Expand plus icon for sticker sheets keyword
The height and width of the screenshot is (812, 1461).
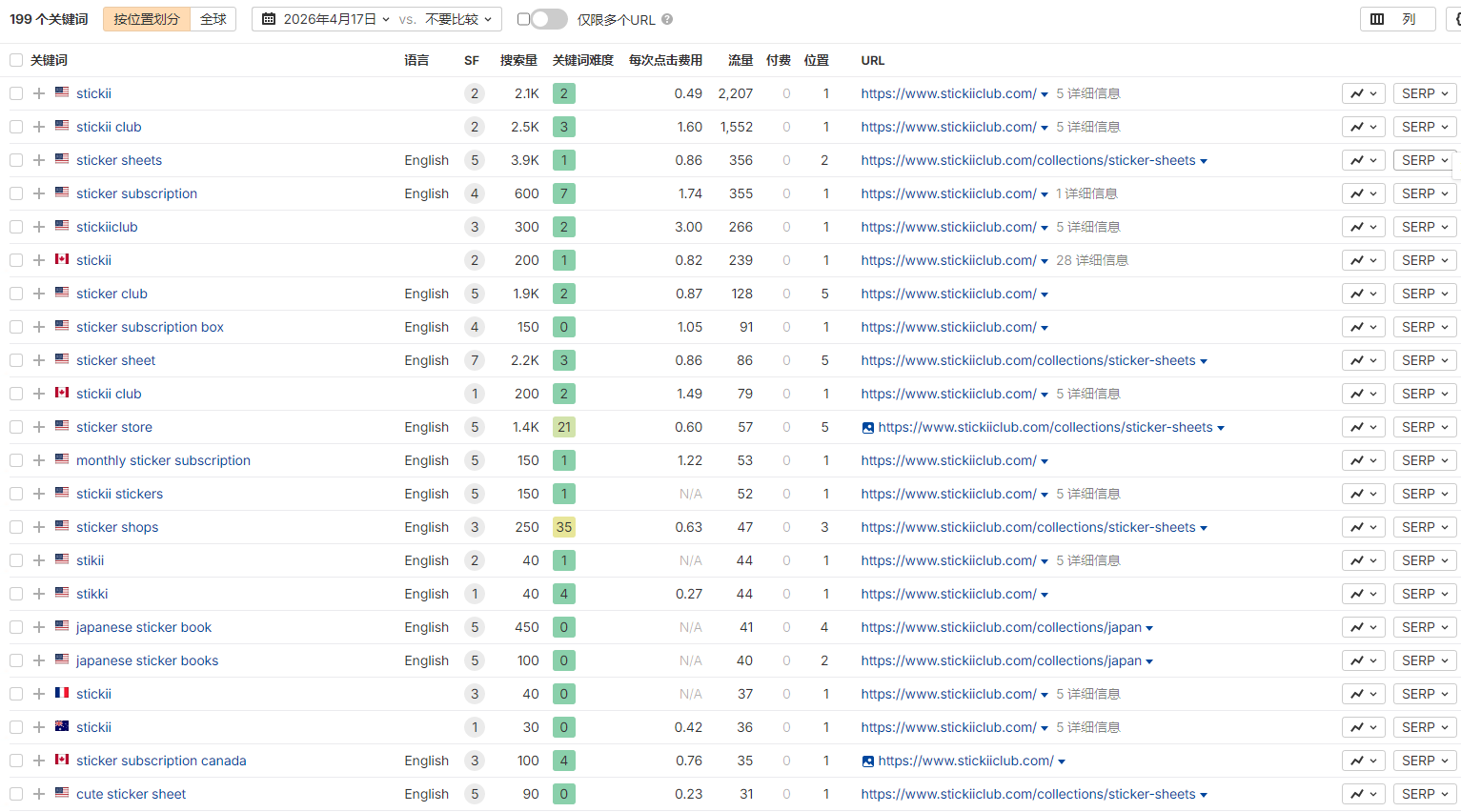coord(39,160)
